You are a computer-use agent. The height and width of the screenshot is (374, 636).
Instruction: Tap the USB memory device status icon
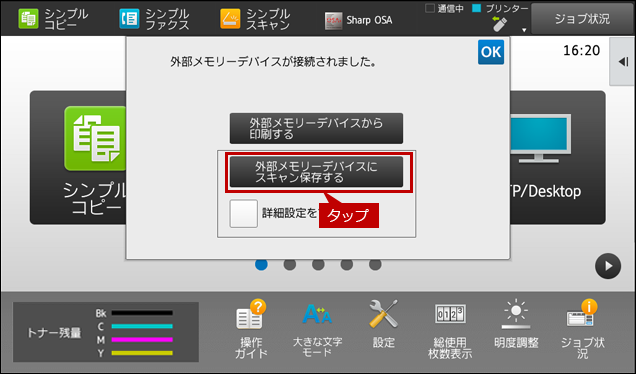tap(499, 24)
